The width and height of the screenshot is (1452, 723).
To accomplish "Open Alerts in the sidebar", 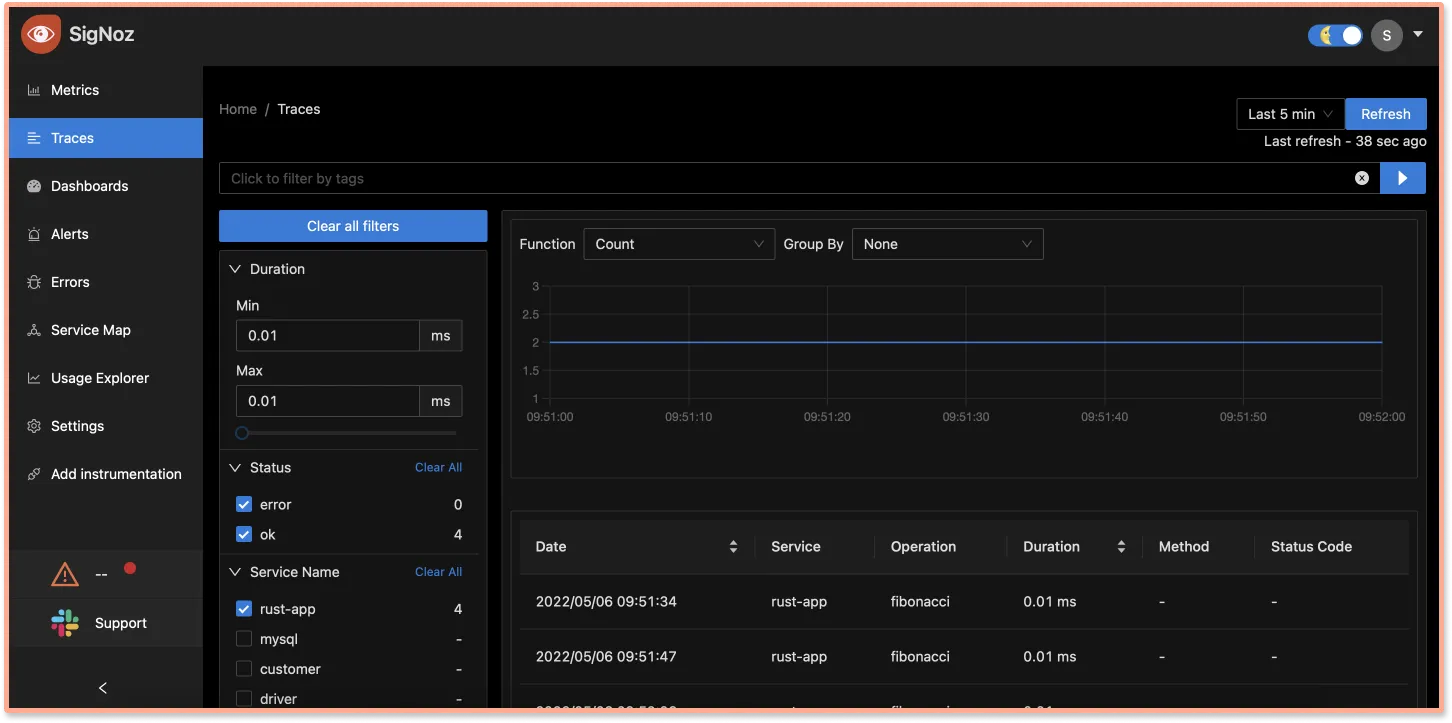I will coord(106,234).
